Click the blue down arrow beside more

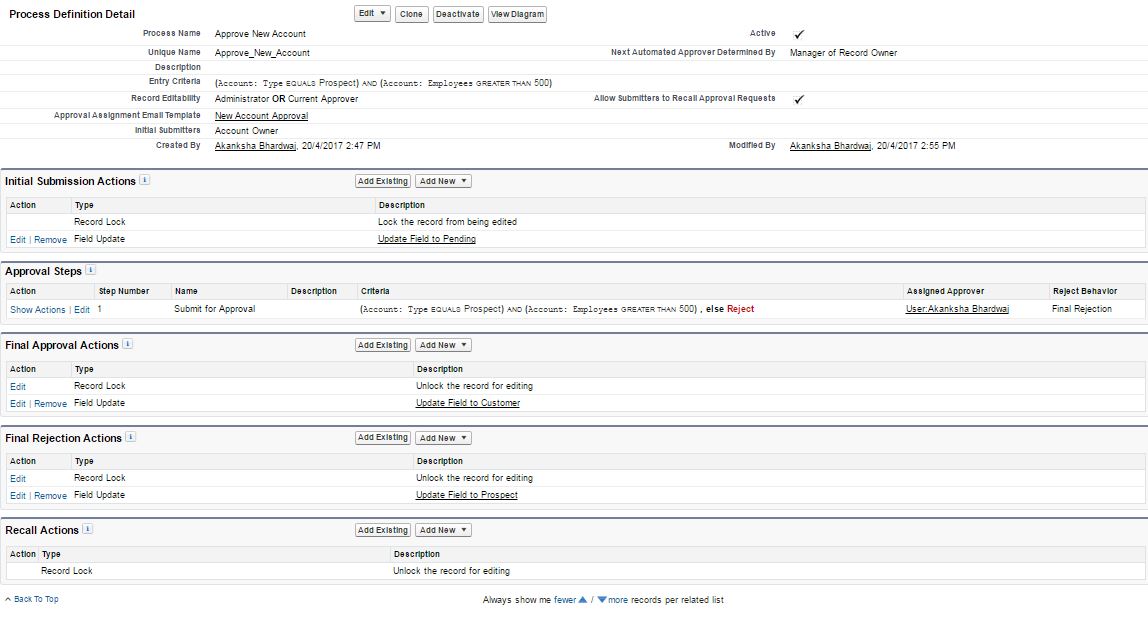pyautogui.click(x=601, y=599)
